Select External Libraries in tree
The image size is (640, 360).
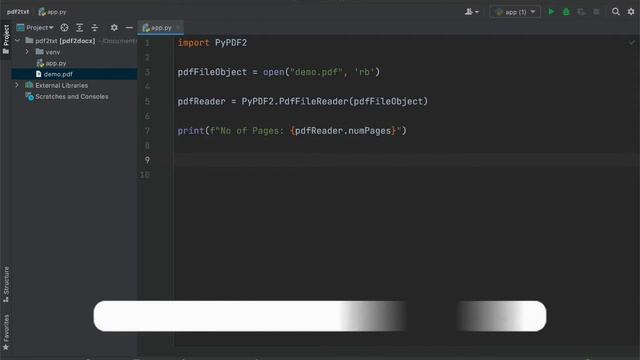click(x=57, y=85)
